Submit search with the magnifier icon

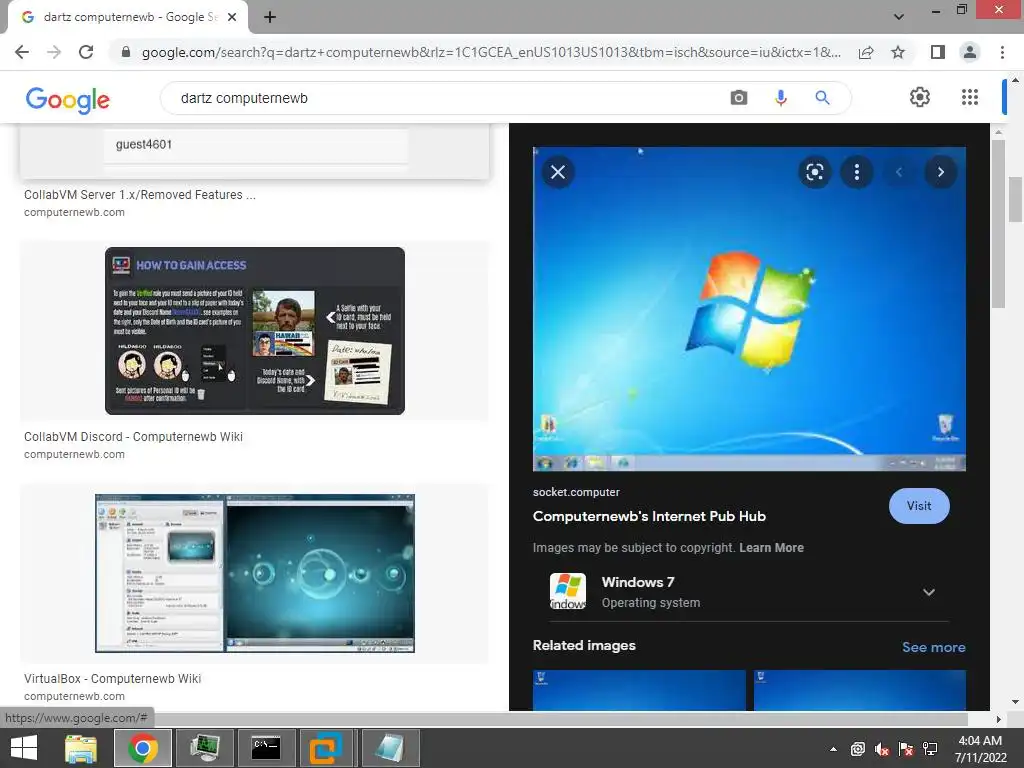[x=822, y=98]
